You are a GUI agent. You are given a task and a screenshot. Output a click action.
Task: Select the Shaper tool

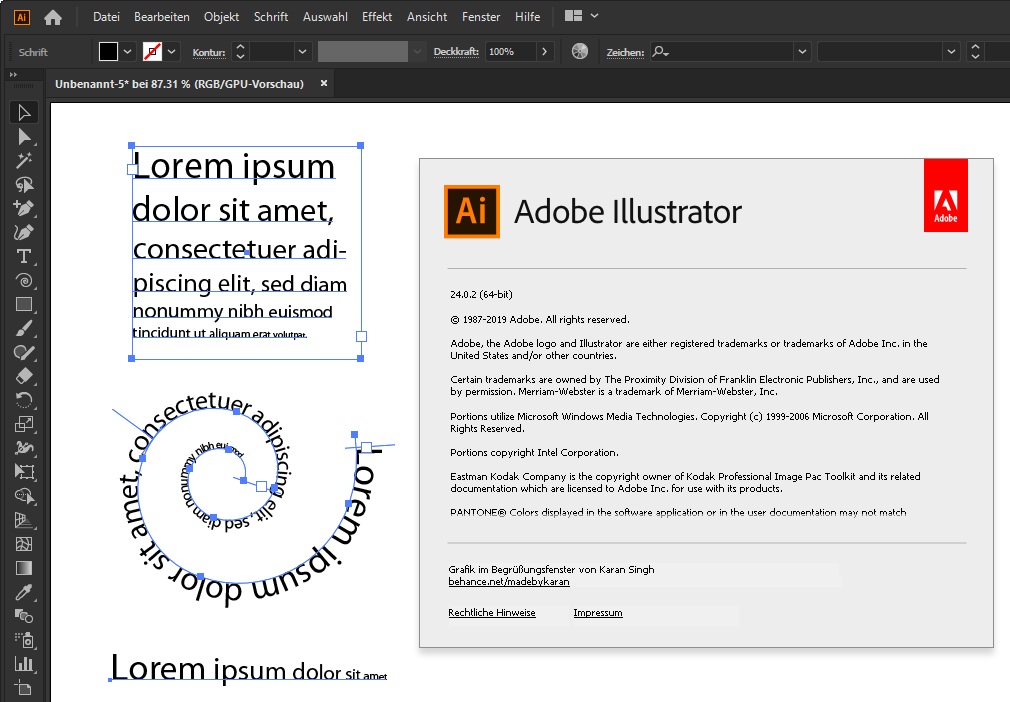click(x=24, y=352)
